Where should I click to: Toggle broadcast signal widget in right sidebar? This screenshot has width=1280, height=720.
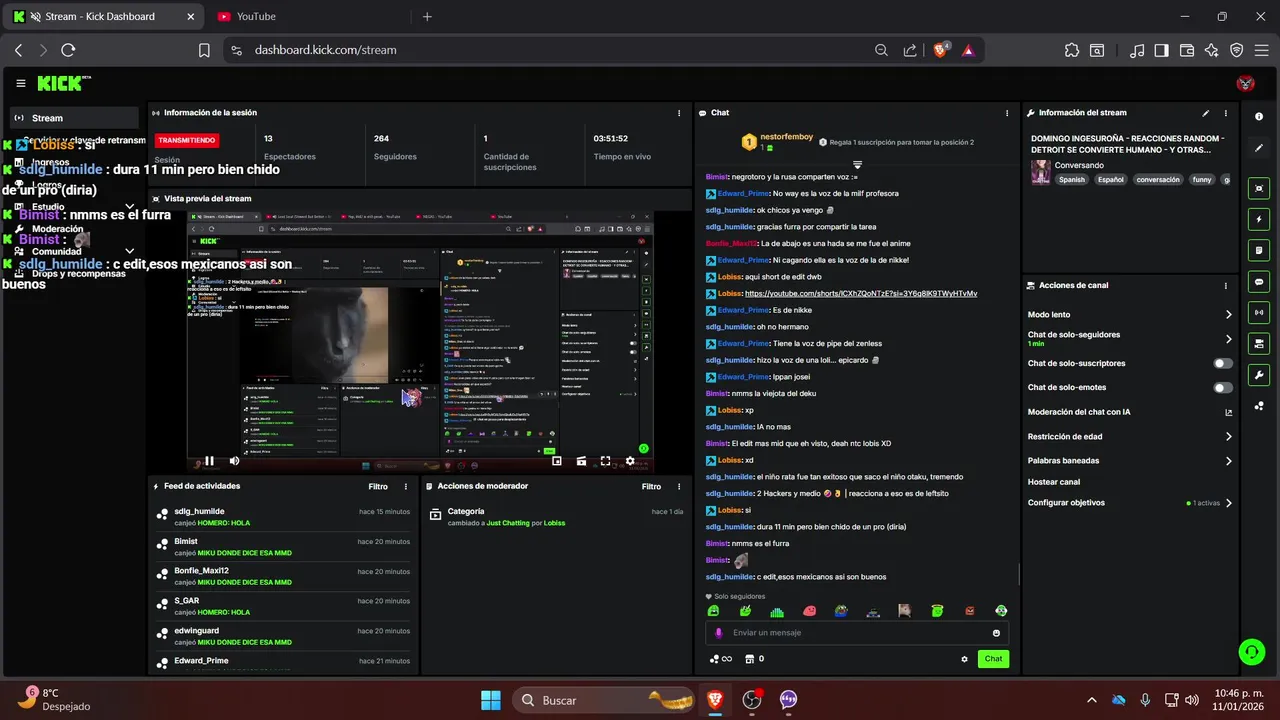(x=1259, y=312)
